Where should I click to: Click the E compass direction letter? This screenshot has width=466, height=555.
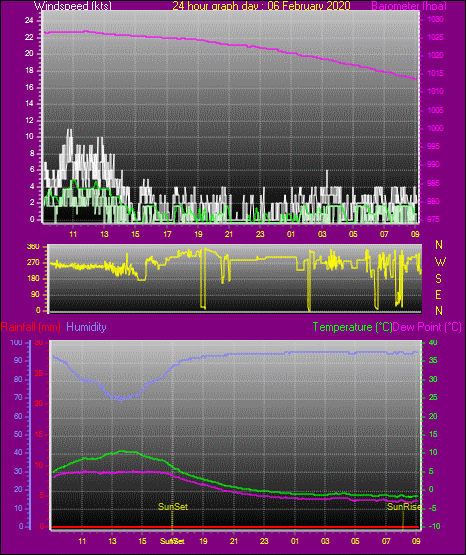point(438,295)
